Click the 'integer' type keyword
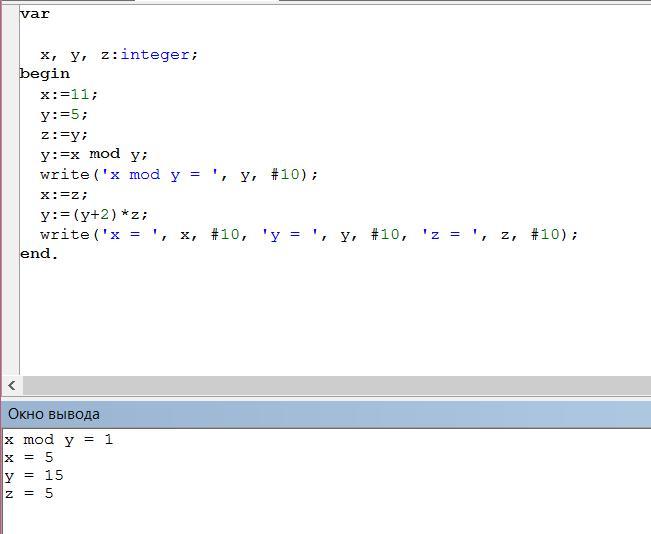651x534 pixels. [155, 55]
